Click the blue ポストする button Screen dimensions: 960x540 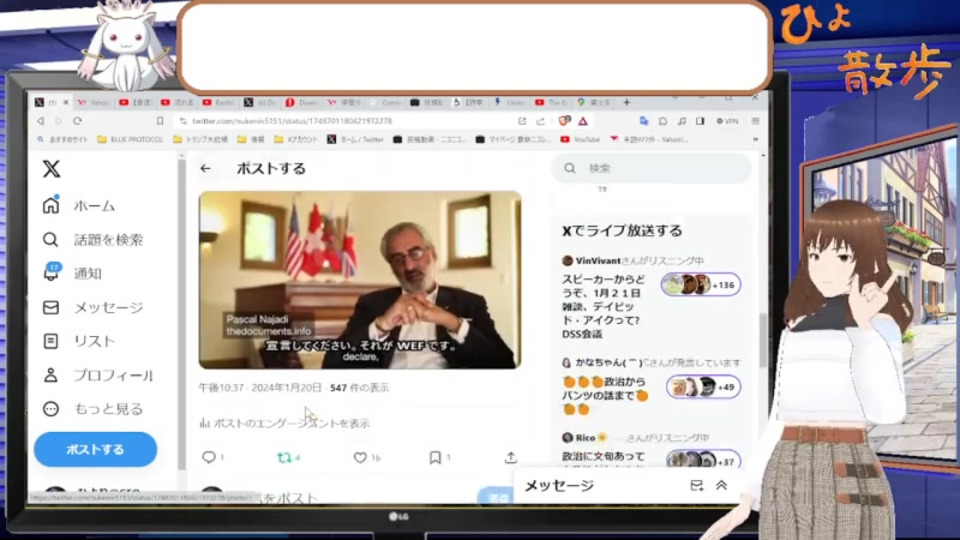[x=96, y=449]
